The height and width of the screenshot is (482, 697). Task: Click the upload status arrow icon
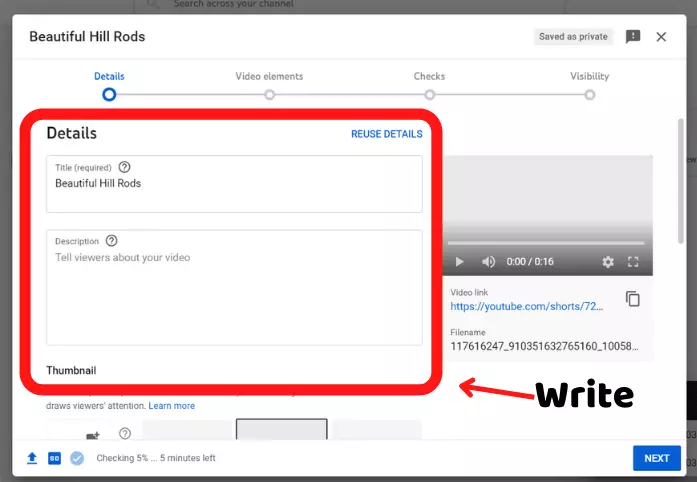[x=32, y=458]
